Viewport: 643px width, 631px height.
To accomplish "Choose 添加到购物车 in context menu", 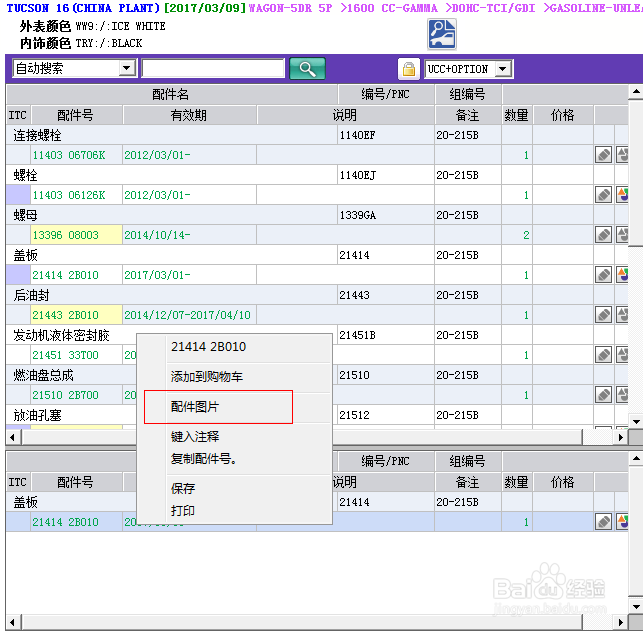I will coord(207,376).
